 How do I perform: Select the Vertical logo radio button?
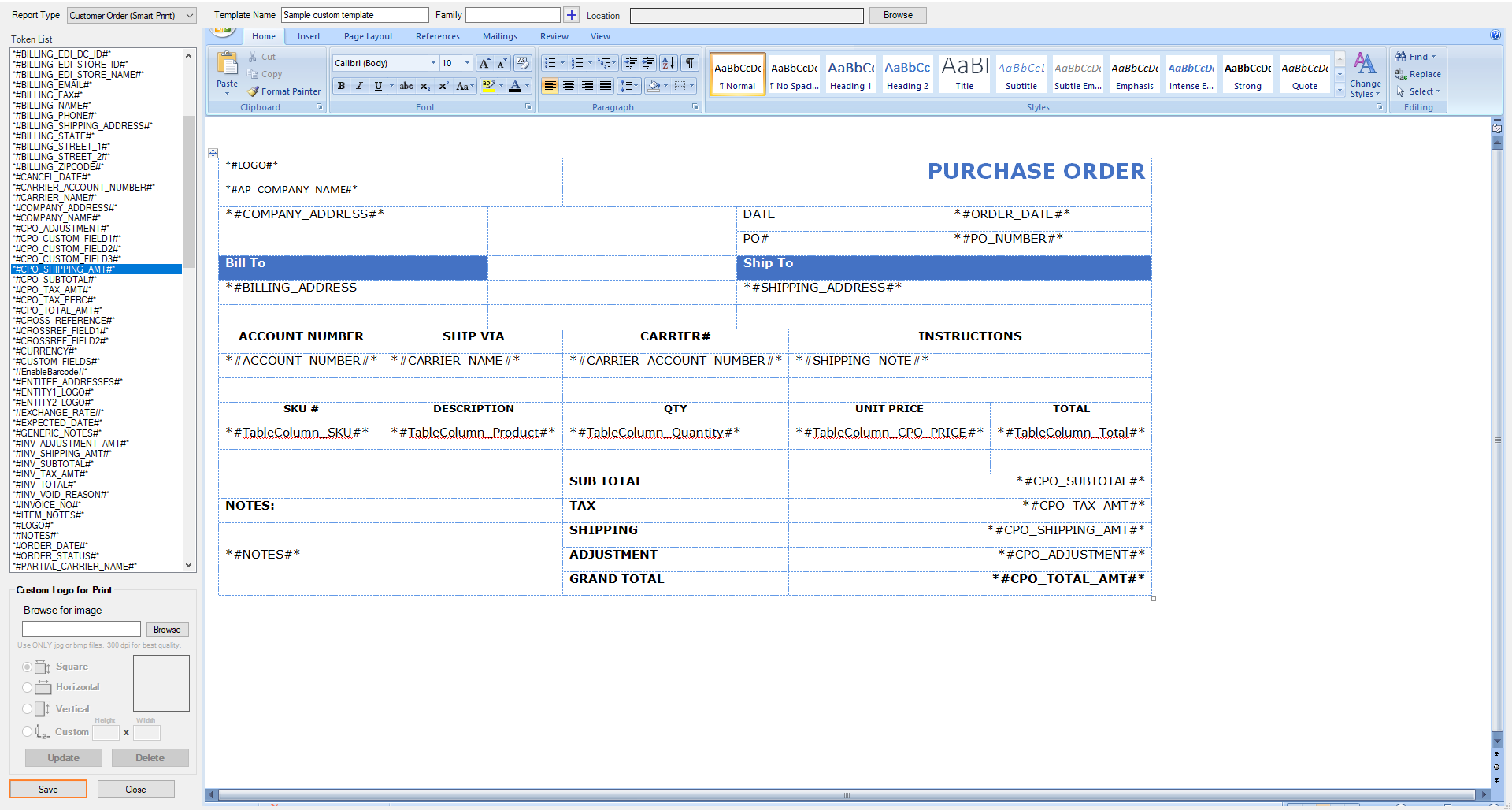28,709
